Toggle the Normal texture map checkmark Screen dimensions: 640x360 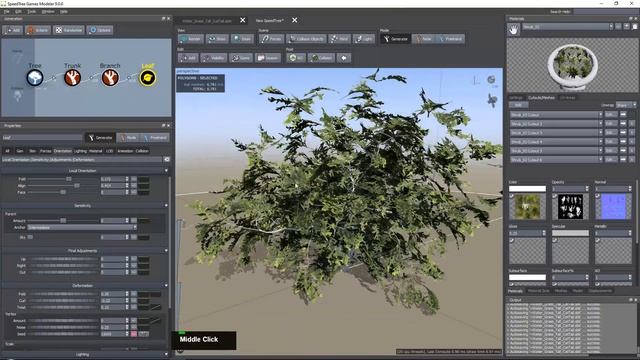pos(598,196)
